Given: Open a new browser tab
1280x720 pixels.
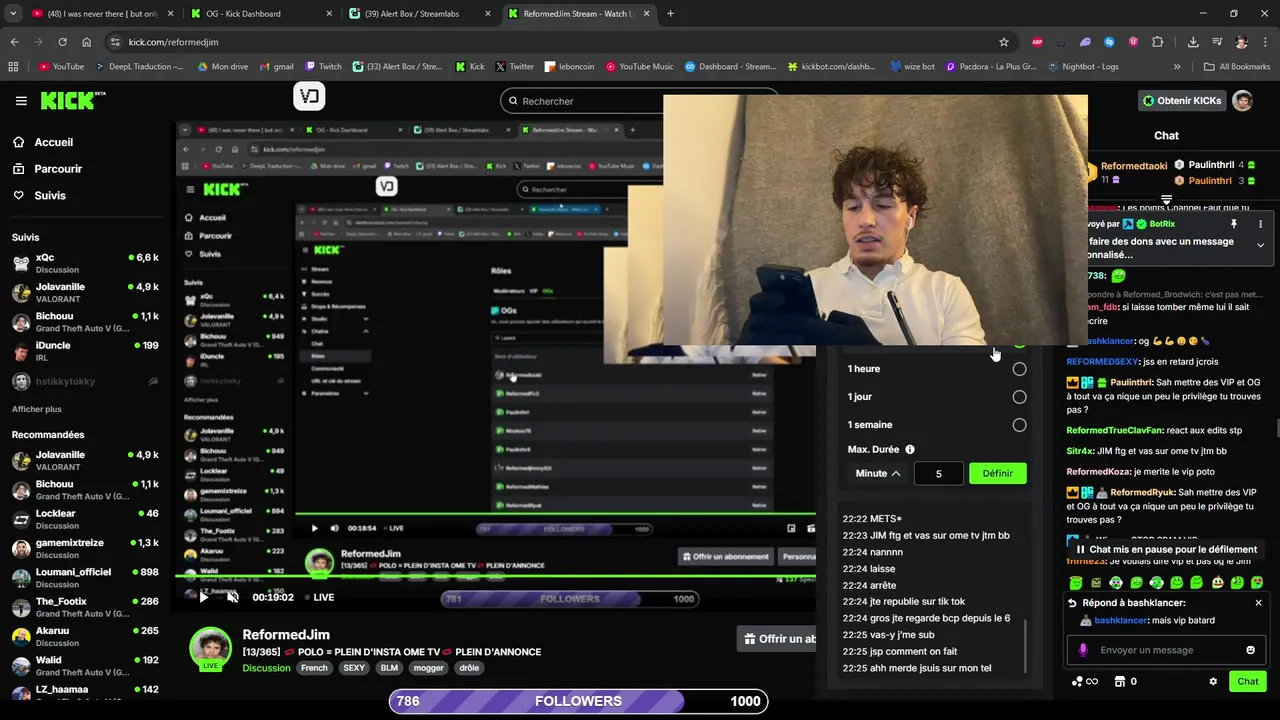Looking at the screenshot, I should click(x=670, y=14).
